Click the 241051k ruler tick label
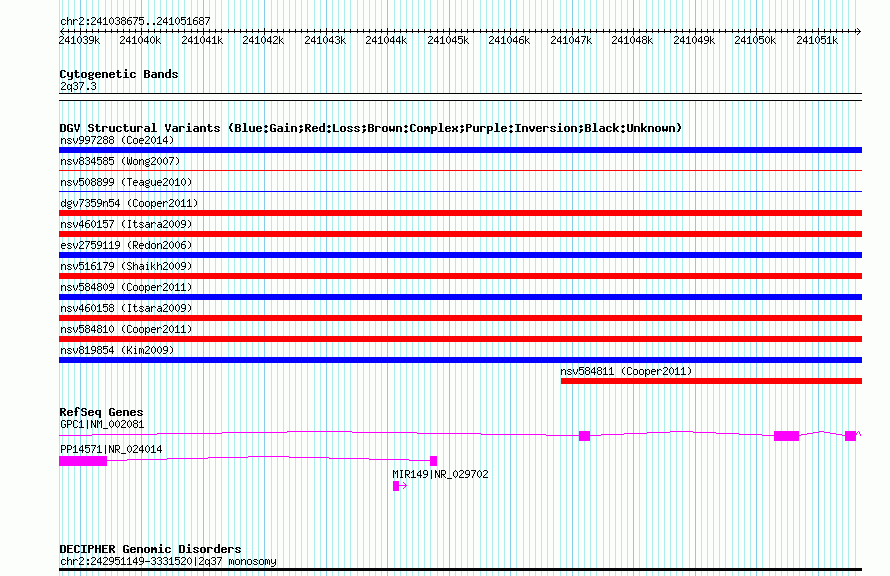890x576 pixels. (817, 40)
